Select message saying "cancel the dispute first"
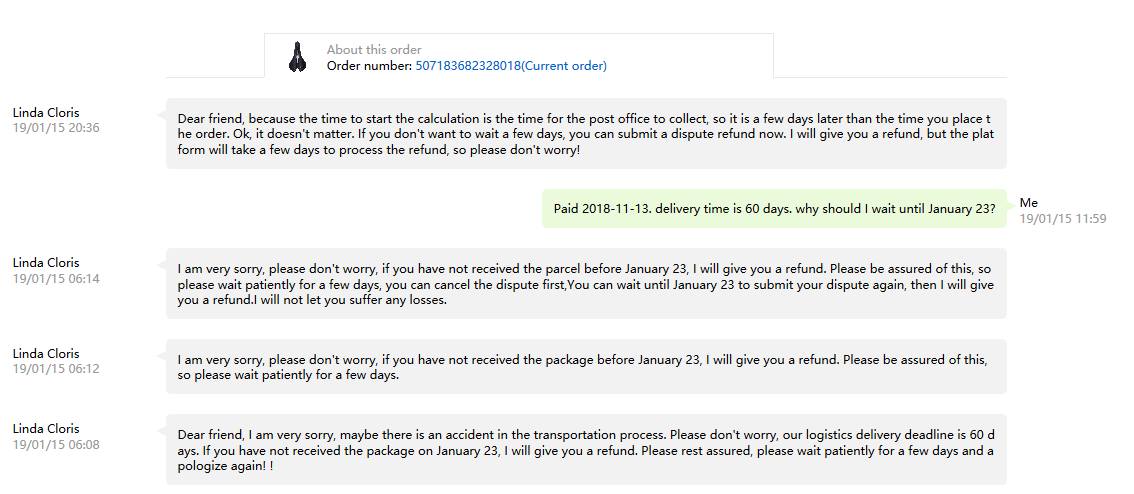Screen dimensions: 1134x494 coord(586,284)
